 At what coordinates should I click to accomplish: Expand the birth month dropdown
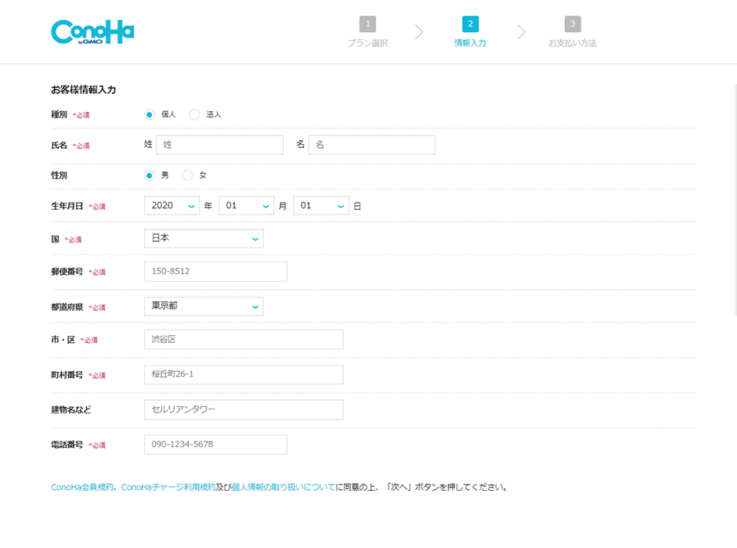[246, 206]
